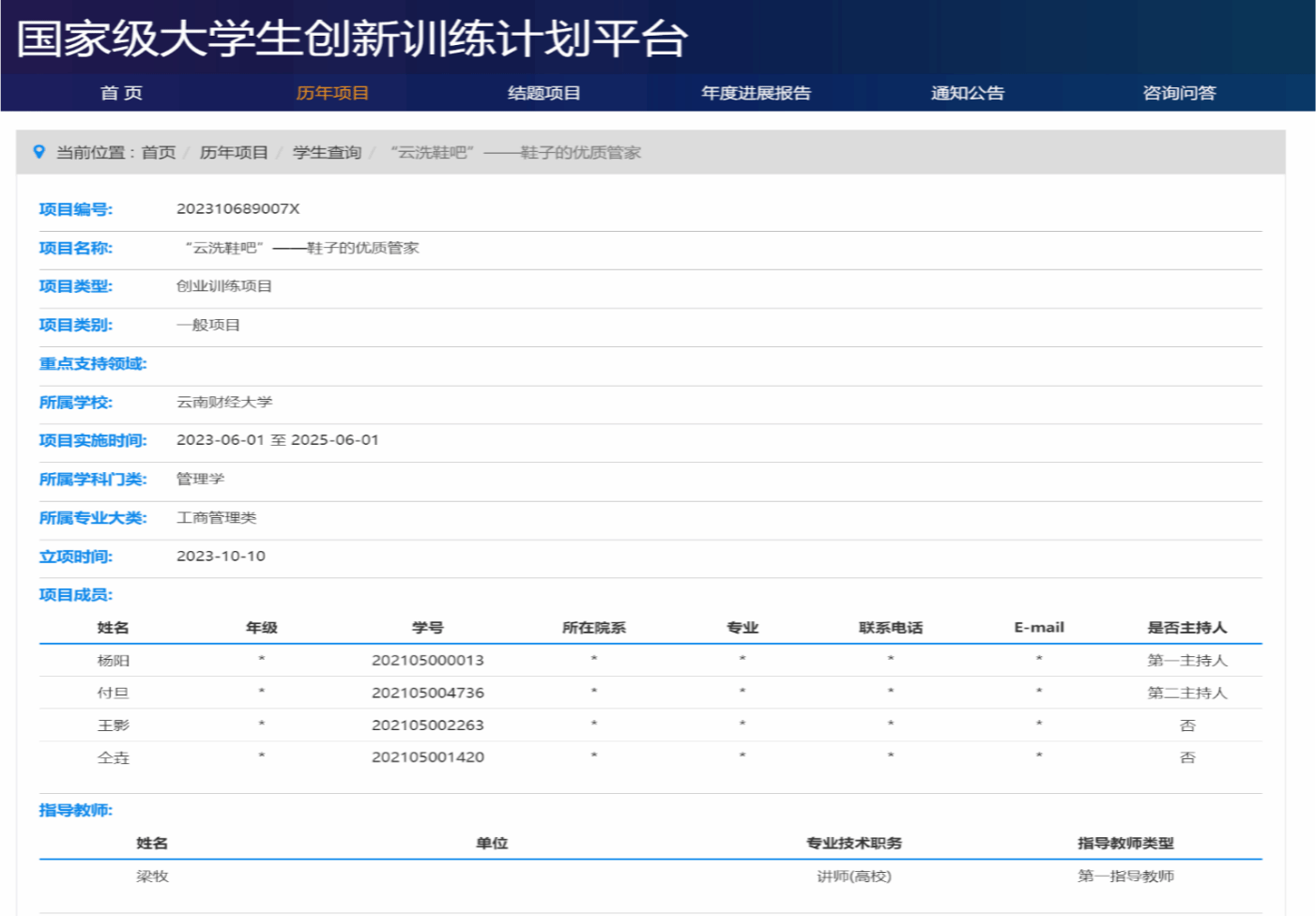Image resolution: width=1316 pixels, height=916 pixels.
Task: Click the major category 工商管理类
Action: coord(217,517)
